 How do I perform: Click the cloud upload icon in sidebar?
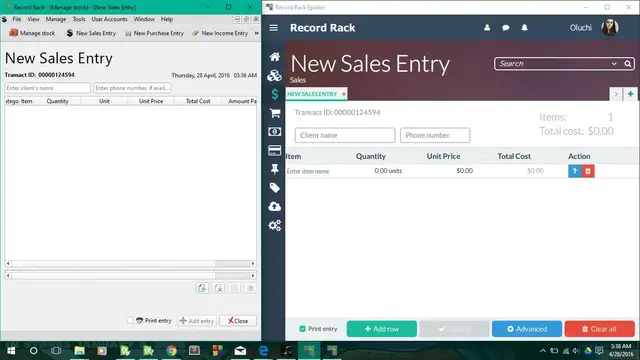click(x=275, y=207)
